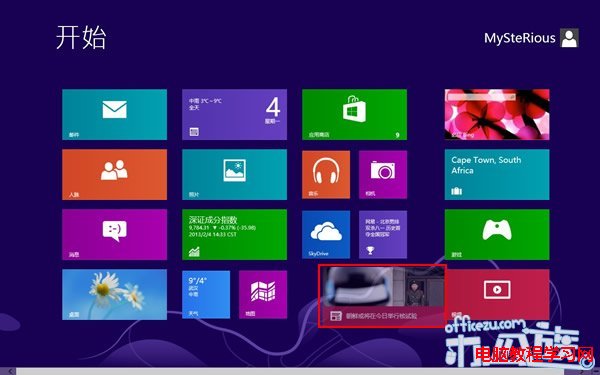Launch the Messaging tile with smiley
Image resolution: width=600 pixels, height=375 pixels.
[114, 235]
